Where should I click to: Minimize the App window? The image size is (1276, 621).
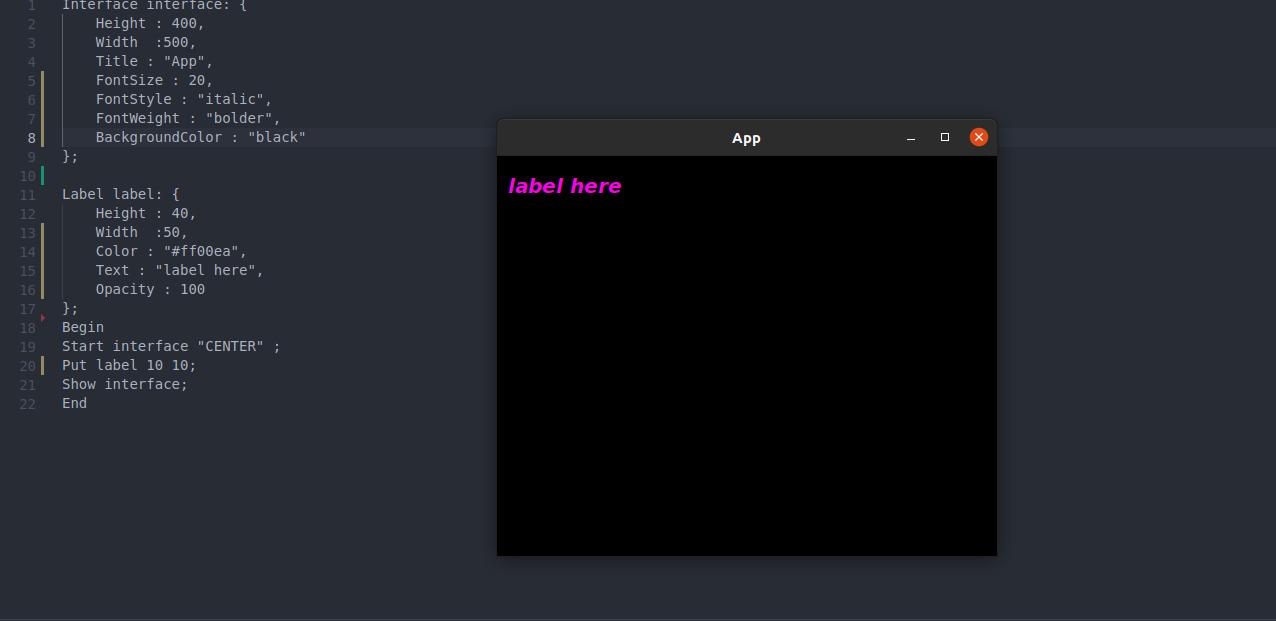(911, 138)
